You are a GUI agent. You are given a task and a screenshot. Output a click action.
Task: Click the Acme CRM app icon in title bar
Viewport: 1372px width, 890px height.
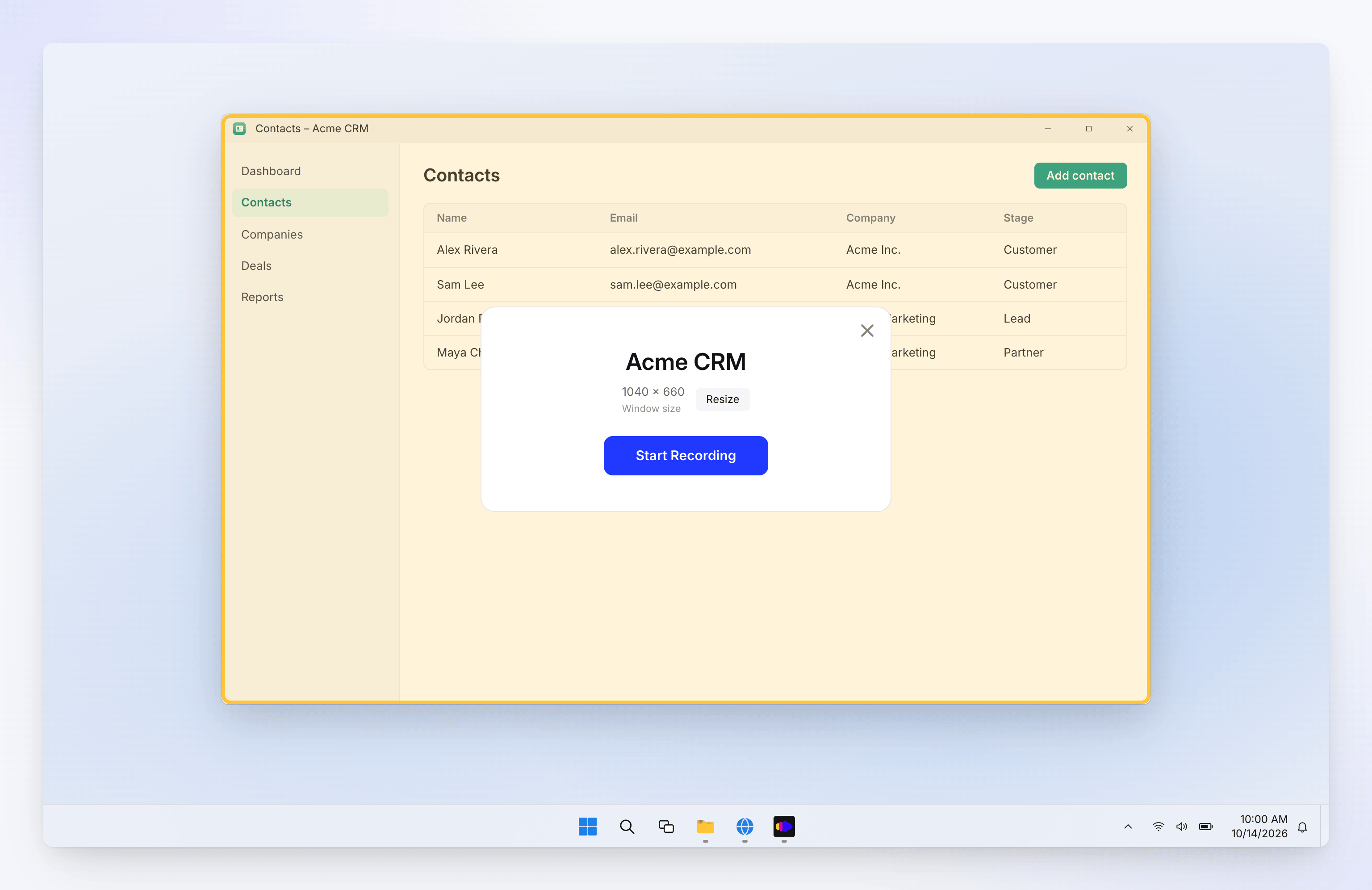239,129
